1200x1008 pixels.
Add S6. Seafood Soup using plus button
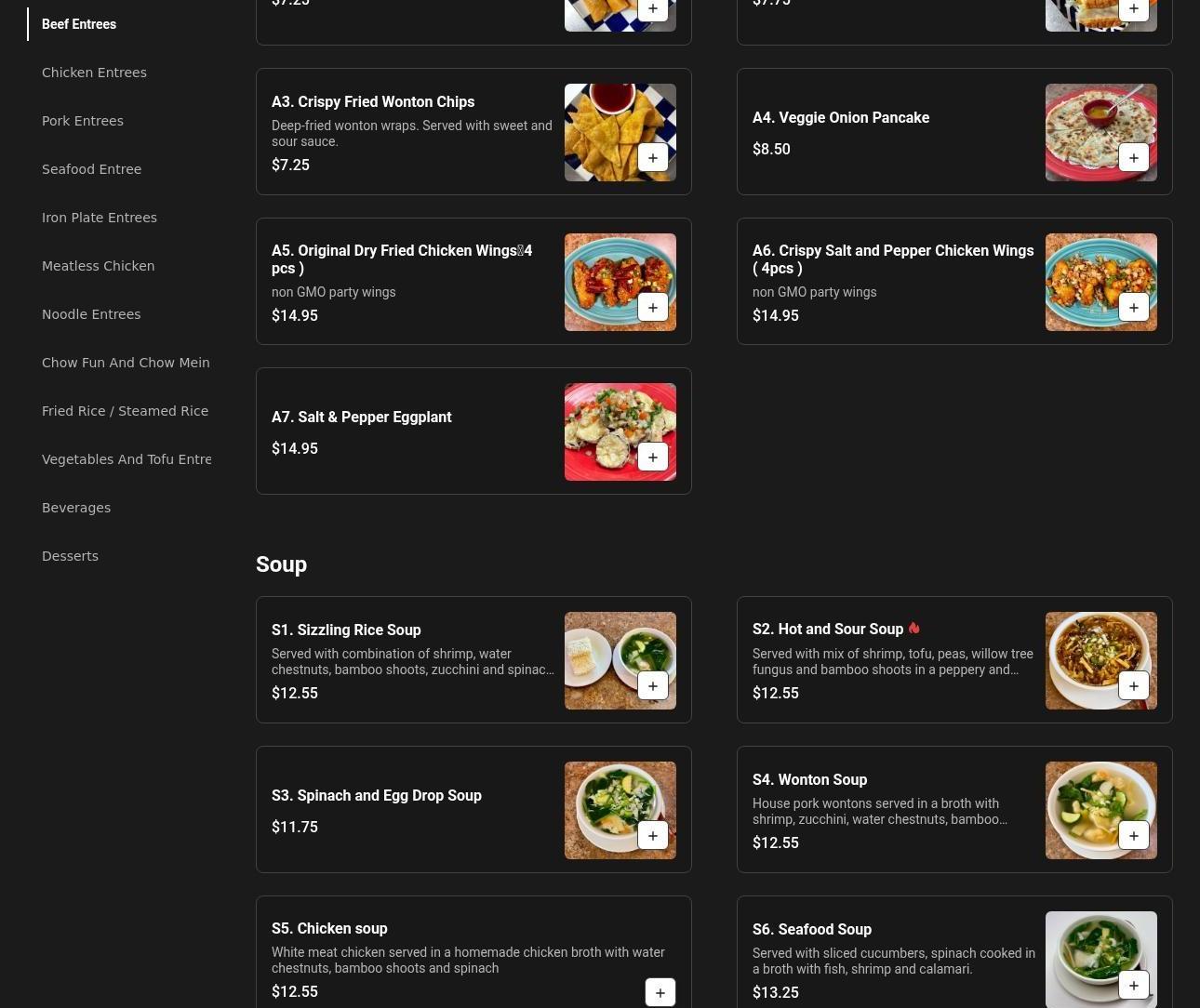coord(1134,986)
